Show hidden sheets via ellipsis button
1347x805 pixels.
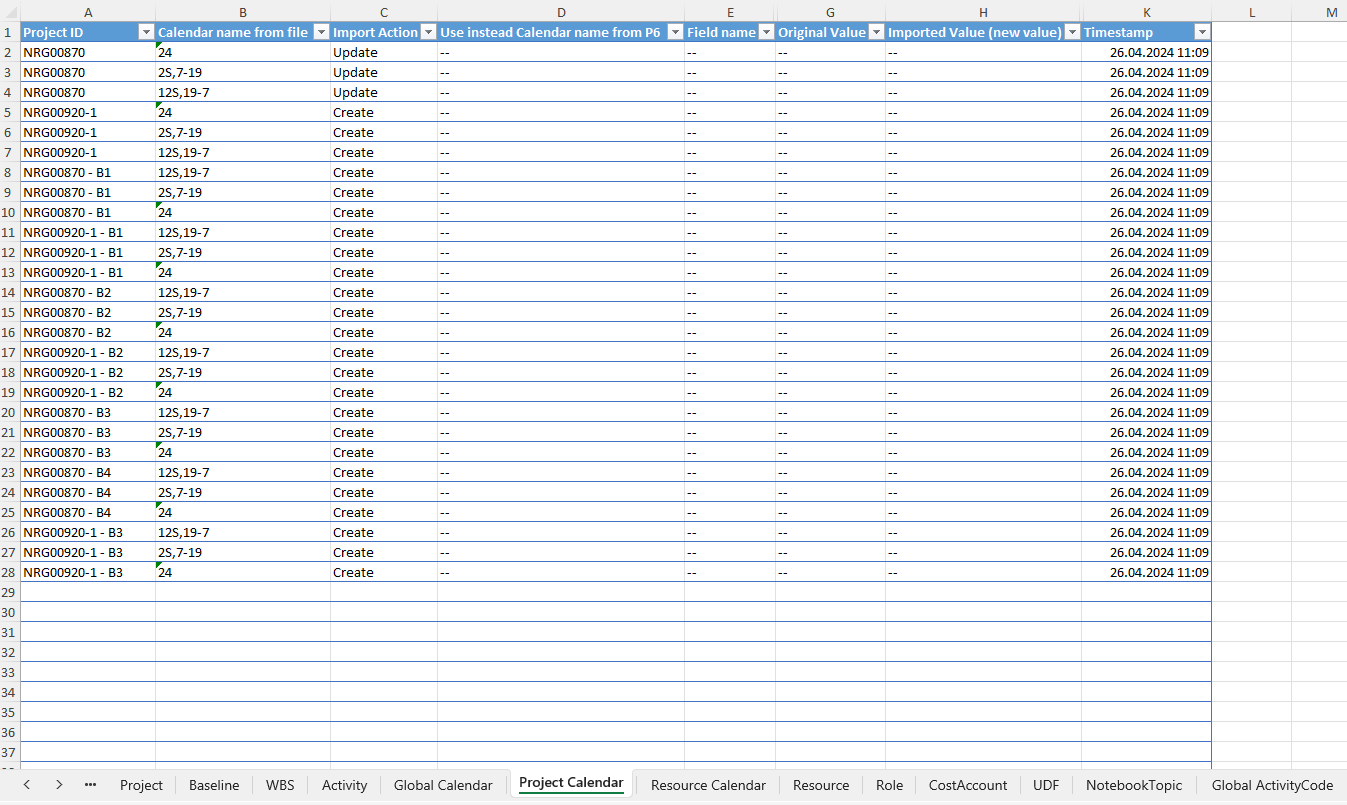91,785
